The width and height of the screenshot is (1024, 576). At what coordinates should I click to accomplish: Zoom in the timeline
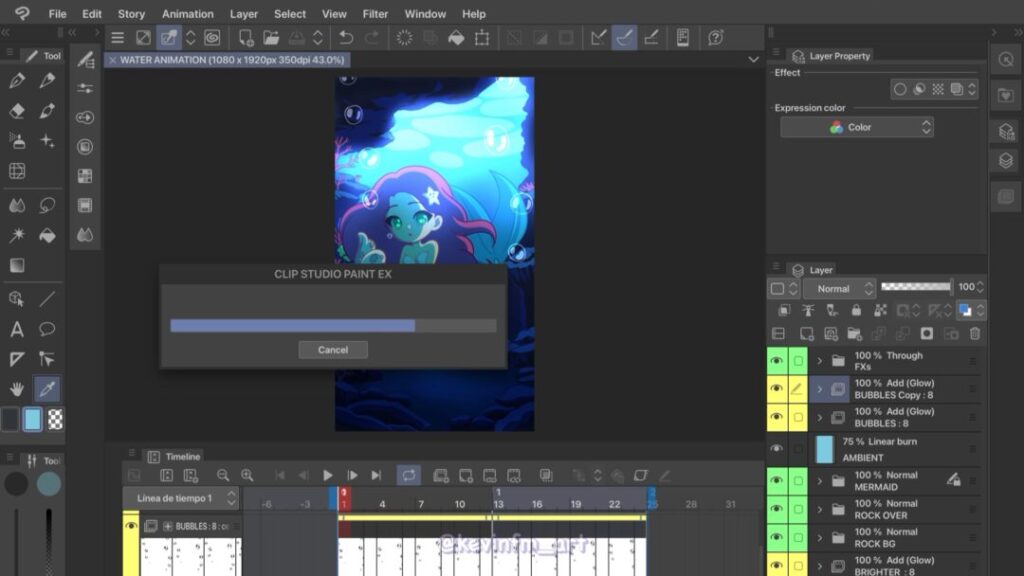point(247,475)
